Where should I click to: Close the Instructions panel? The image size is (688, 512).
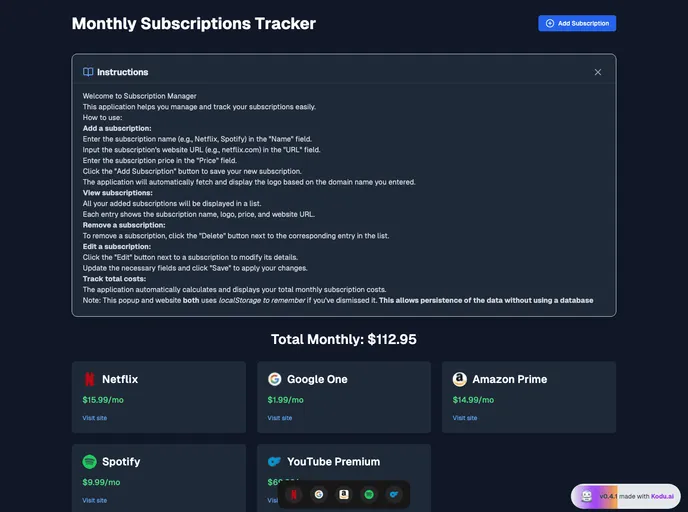pos(598,72)
